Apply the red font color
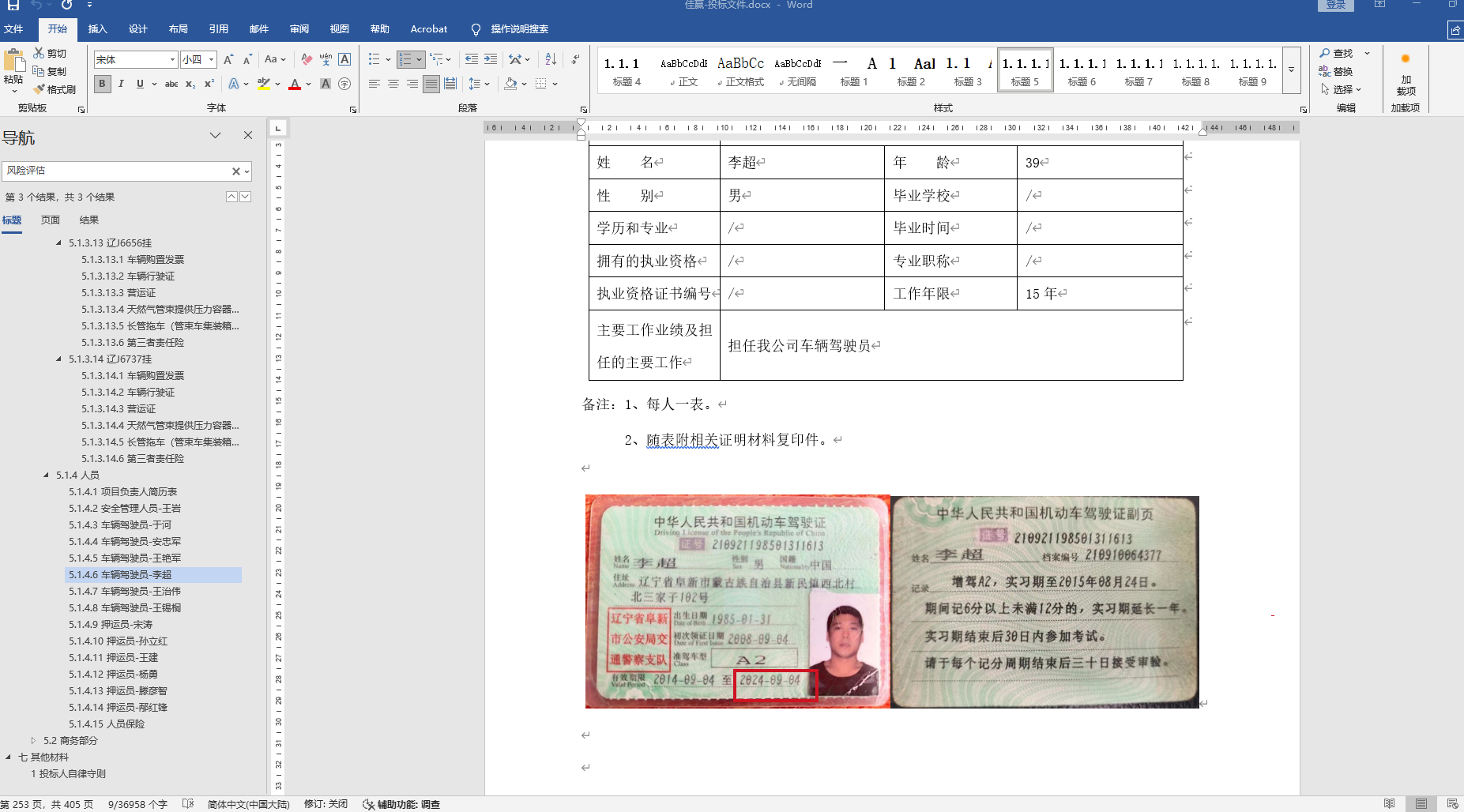Viewport: 1464px width, 812px height. click(x=295, y=84)
